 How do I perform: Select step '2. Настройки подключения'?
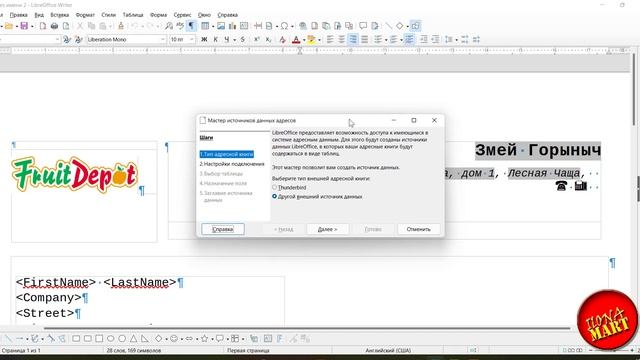(x=232, y=164)
